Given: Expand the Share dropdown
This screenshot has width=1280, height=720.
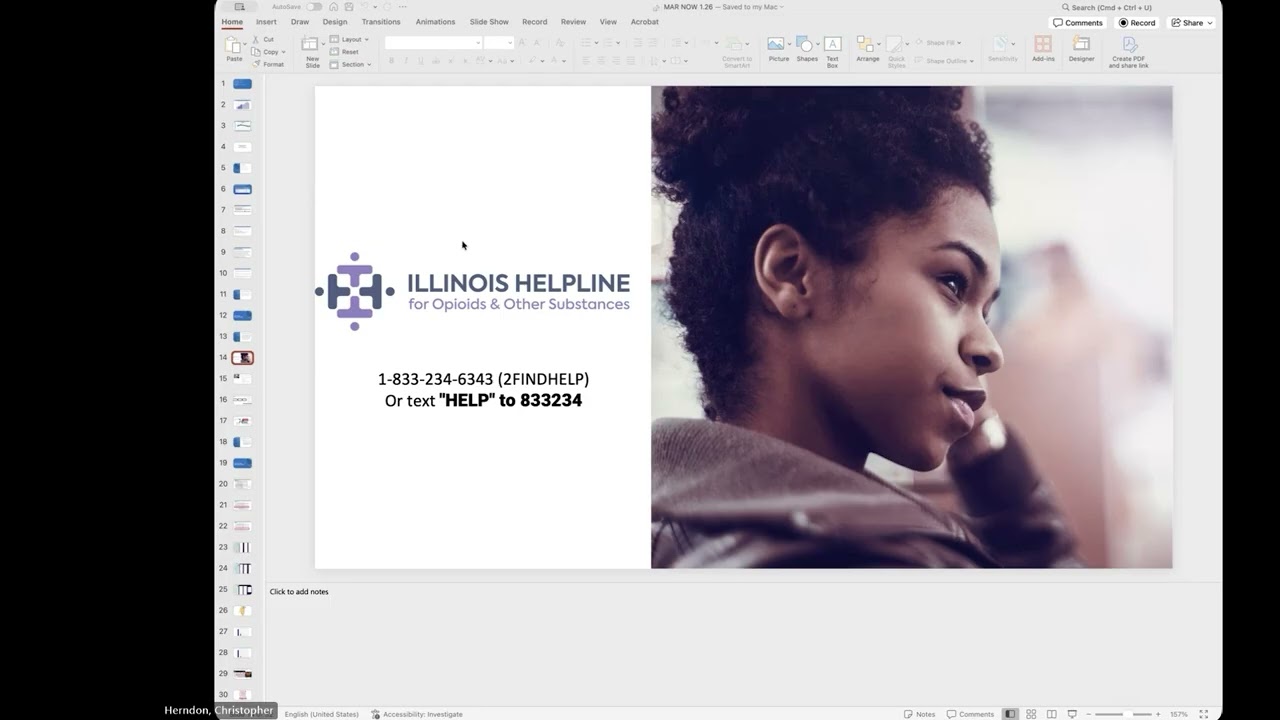Looking at the screenshot, I should [1210, 23].
